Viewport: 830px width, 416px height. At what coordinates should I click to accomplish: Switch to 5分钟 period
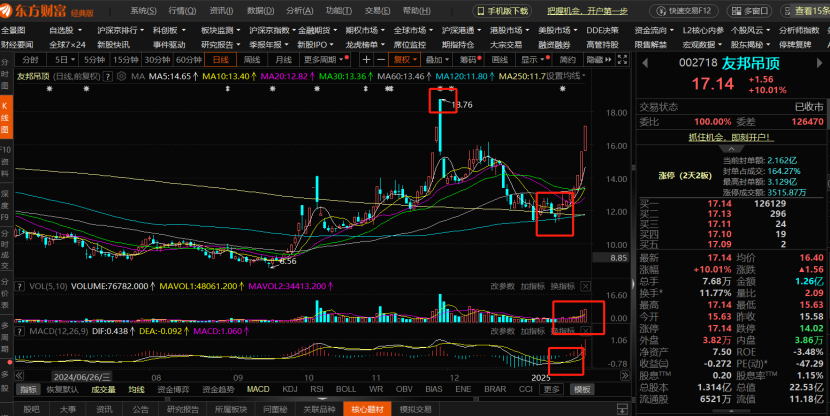(94, 60)
